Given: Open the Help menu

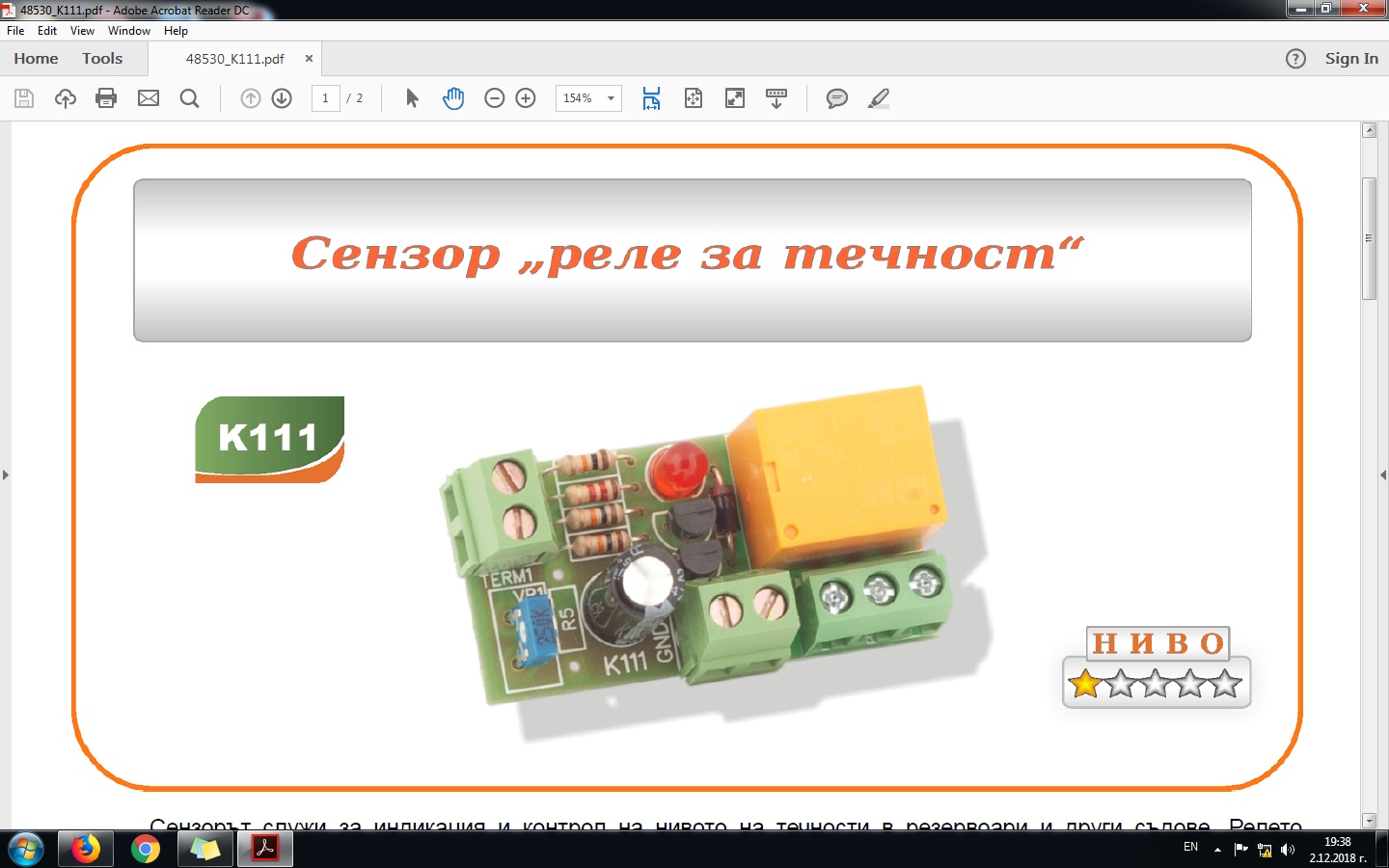Looking at the screenshot, I should [x=176, y=31].
